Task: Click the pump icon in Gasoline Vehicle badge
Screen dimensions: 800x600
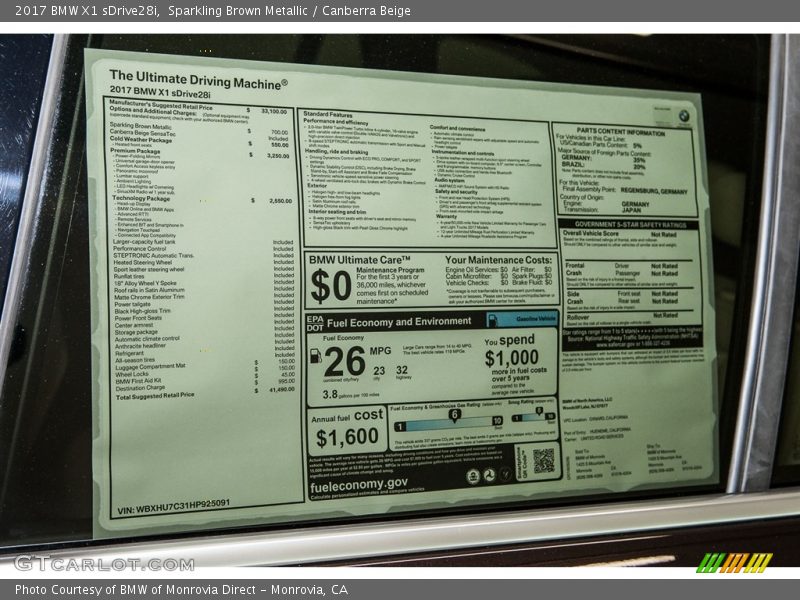Action: 492,320
